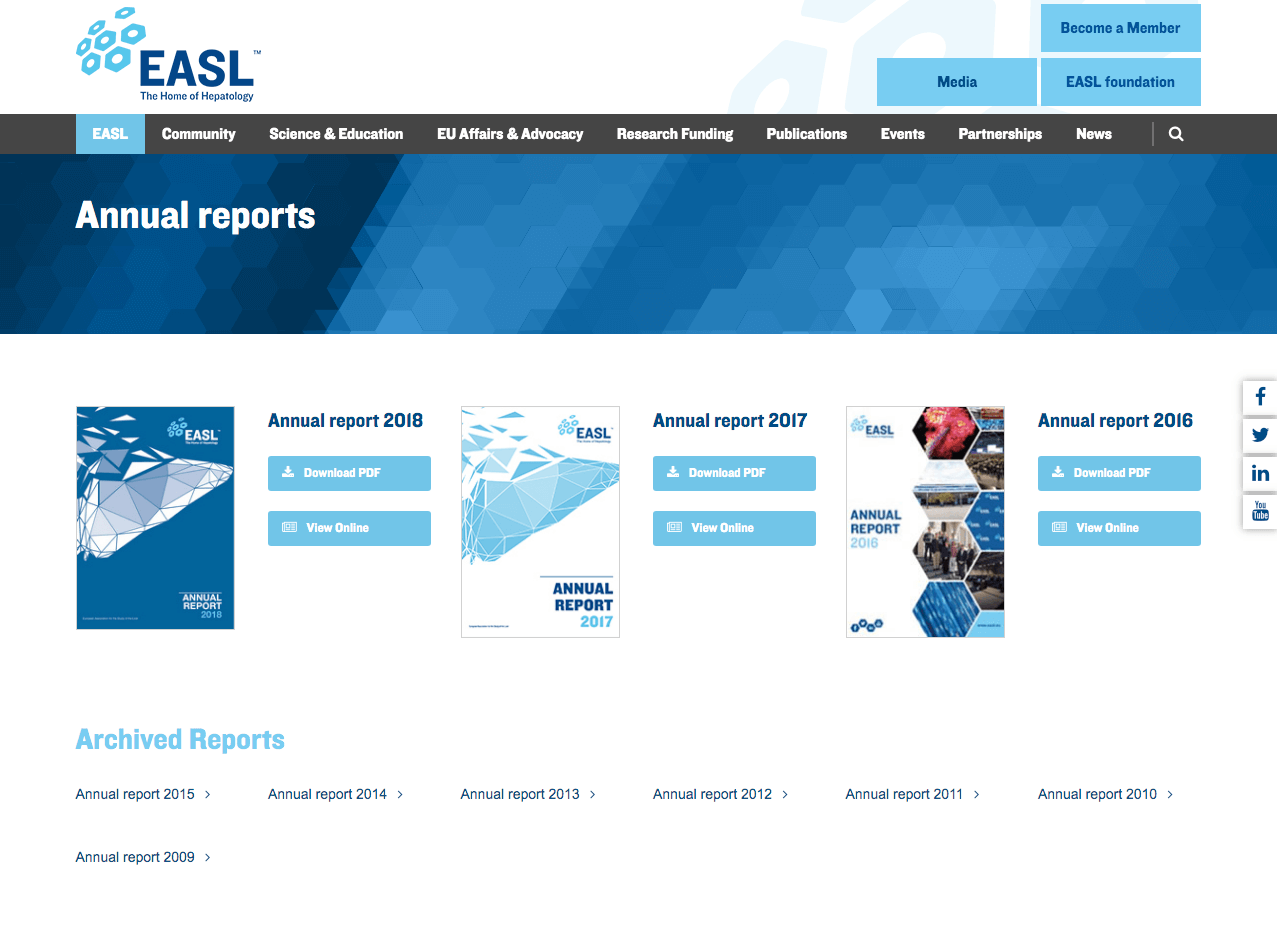View Annual report 2018 online
1277x938 pixels.
[x=349, y=528]
